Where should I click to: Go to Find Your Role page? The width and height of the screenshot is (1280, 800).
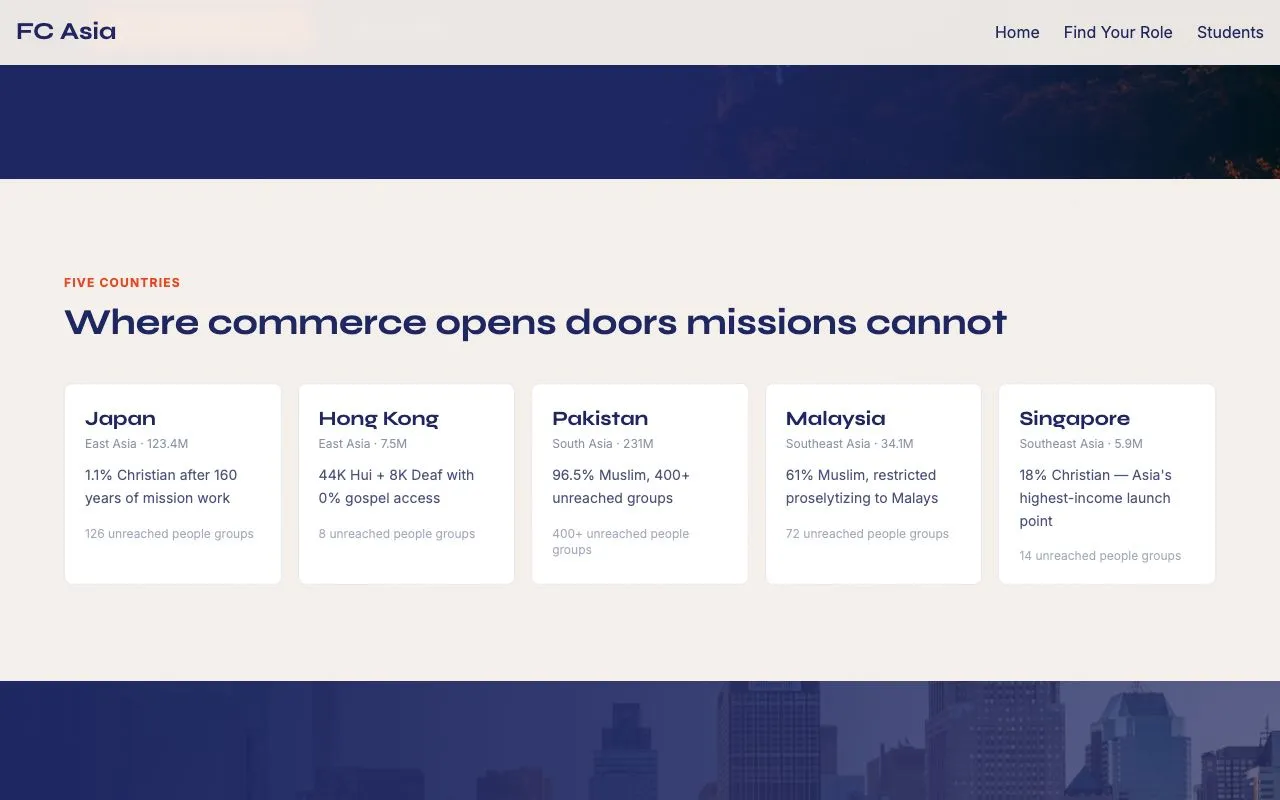click(1117, 32)
